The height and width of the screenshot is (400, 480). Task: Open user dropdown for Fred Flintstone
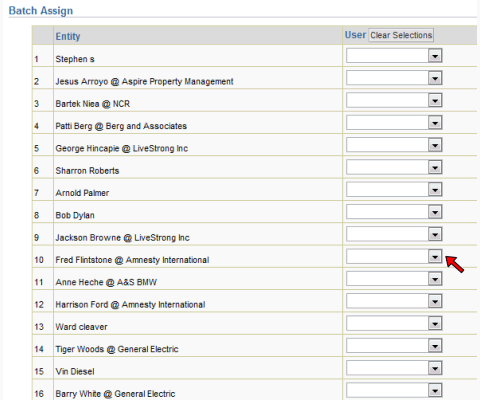pos(394,257)
